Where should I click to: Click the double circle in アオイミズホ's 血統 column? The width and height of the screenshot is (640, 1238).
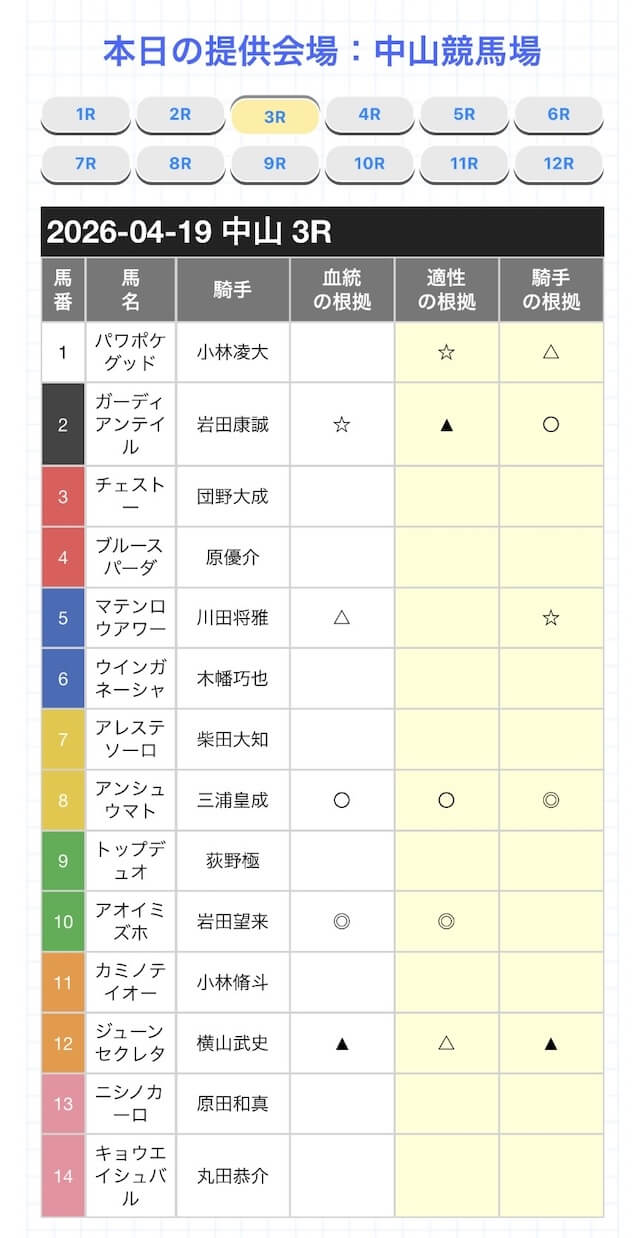point(342,921)
